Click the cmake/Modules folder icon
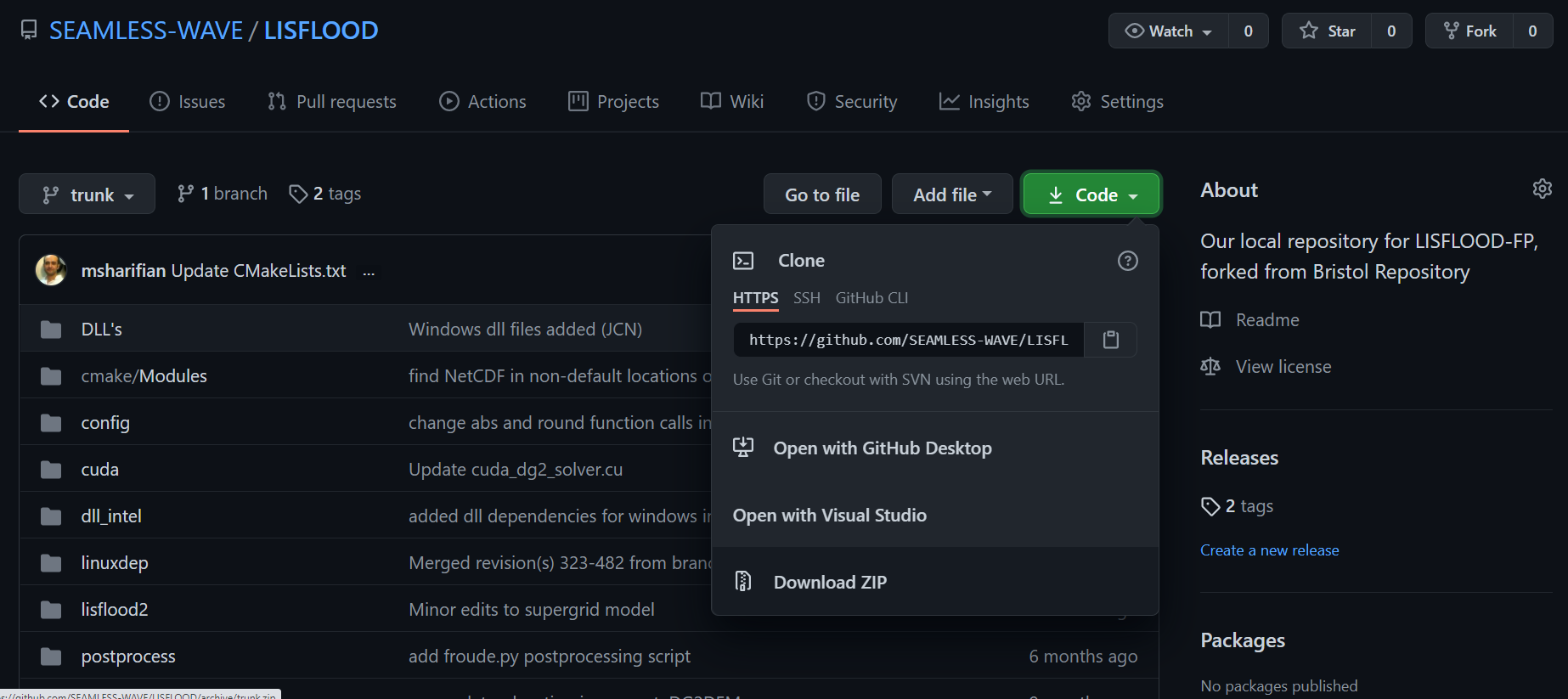The height and width of the screenshot is (699, 1568). (51, 375)
